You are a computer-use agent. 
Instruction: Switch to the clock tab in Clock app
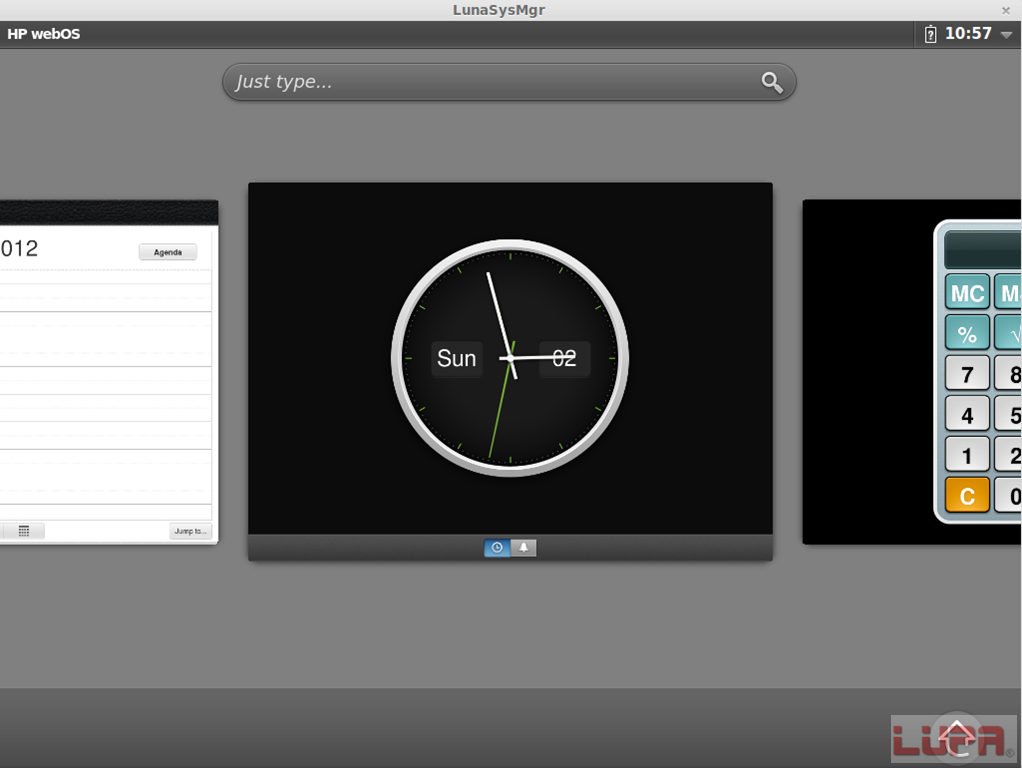click(497, 548)
